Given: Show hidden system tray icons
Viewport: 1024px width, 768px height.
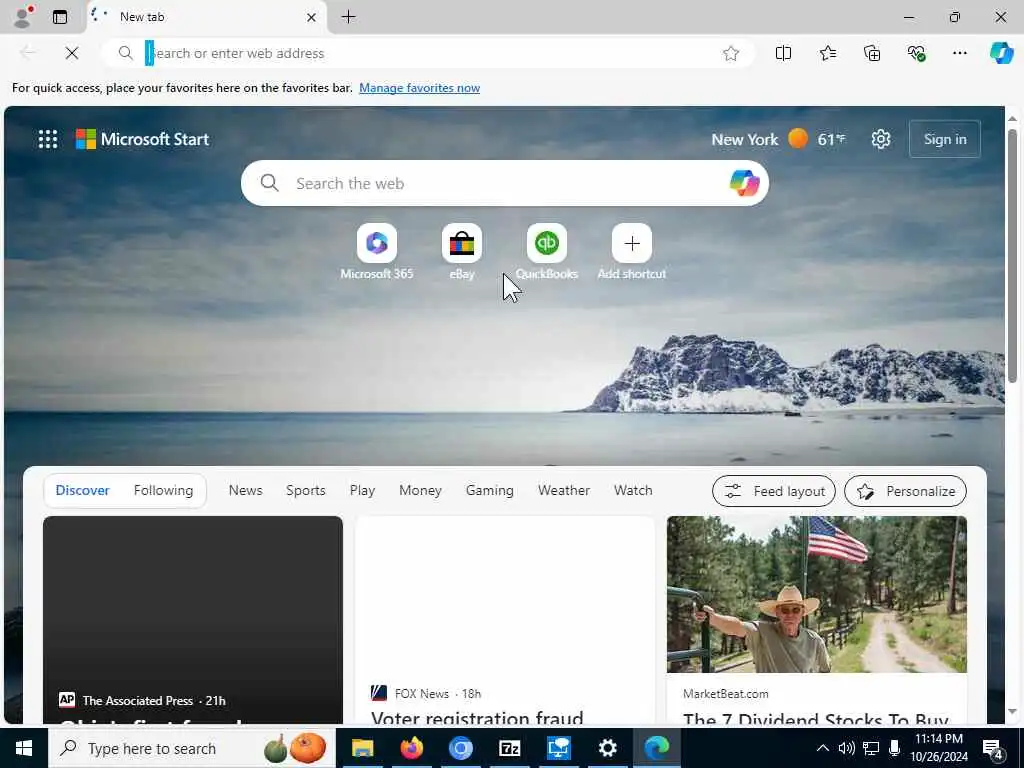Looking at the screenshot, I should tap(823, 748).
